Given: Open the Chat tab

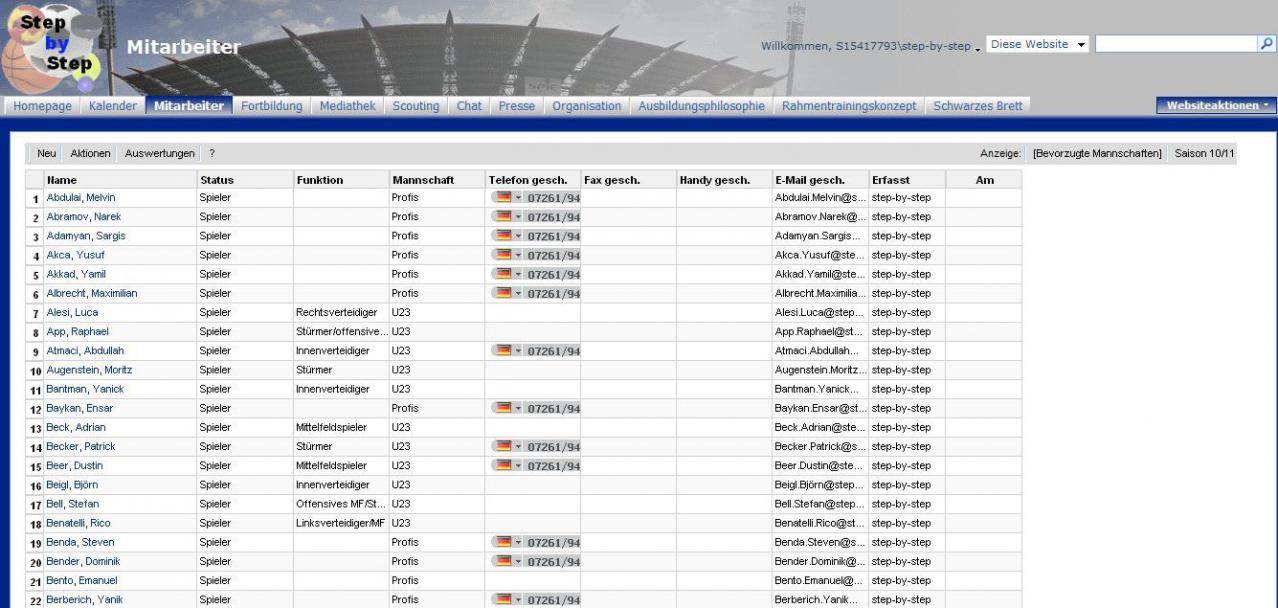Looking at the screenshot, I should click(x=469, y=106).
